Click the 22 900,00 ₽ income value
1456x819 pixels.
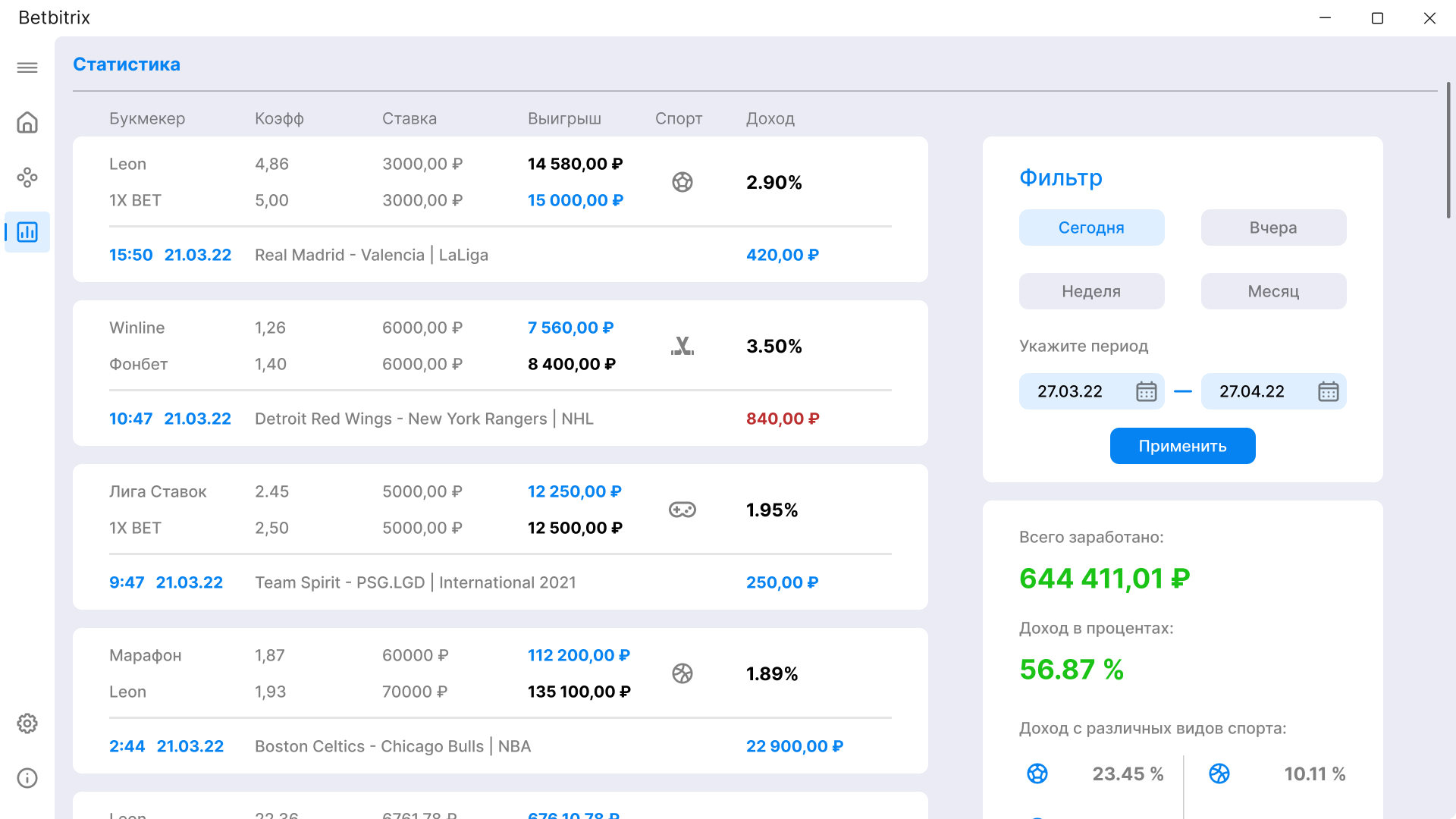tap(795, 746)
